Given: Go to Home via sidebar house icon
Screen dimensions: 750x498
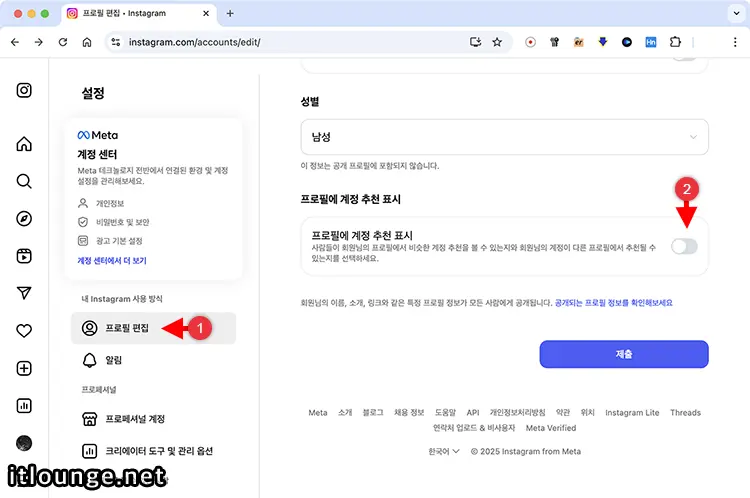Looking at the screenshot, I should pyautogui.click(x=24, y=144).
